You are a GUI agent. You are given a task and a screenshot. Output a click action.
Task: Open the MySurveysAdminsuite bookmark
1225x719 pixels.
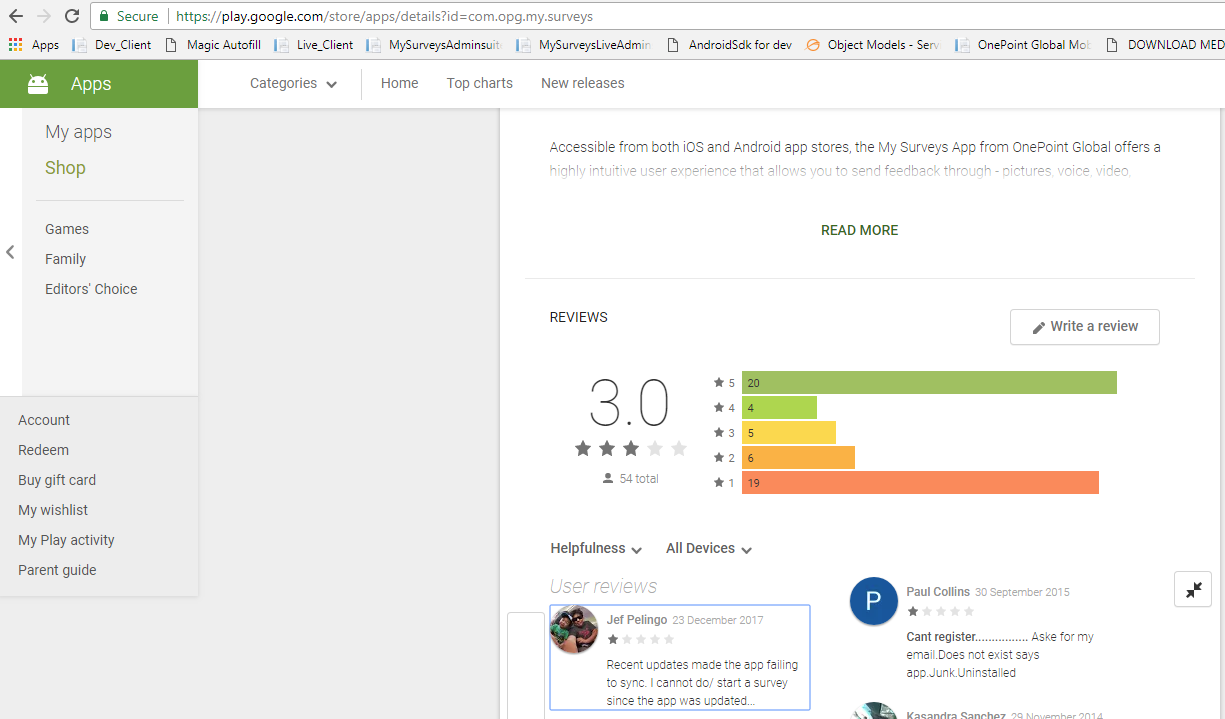435,45
